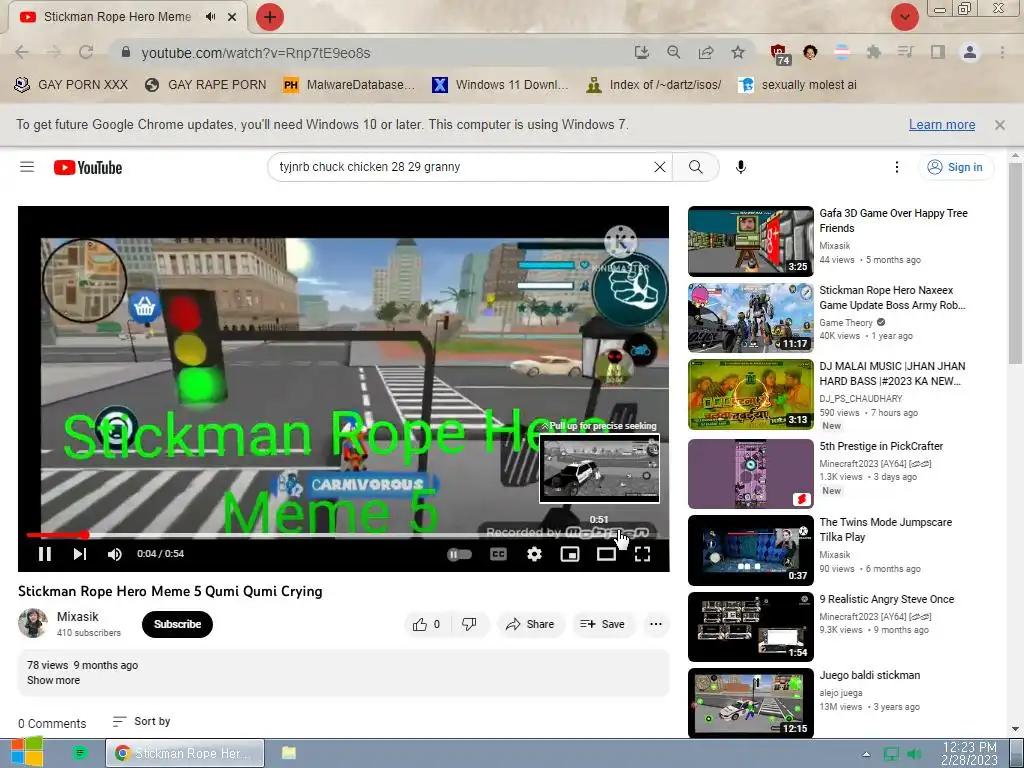1024x768 pixels.
Task: Dismiss the Chrome update notice bar
Action: click(x=1000, y=125)
